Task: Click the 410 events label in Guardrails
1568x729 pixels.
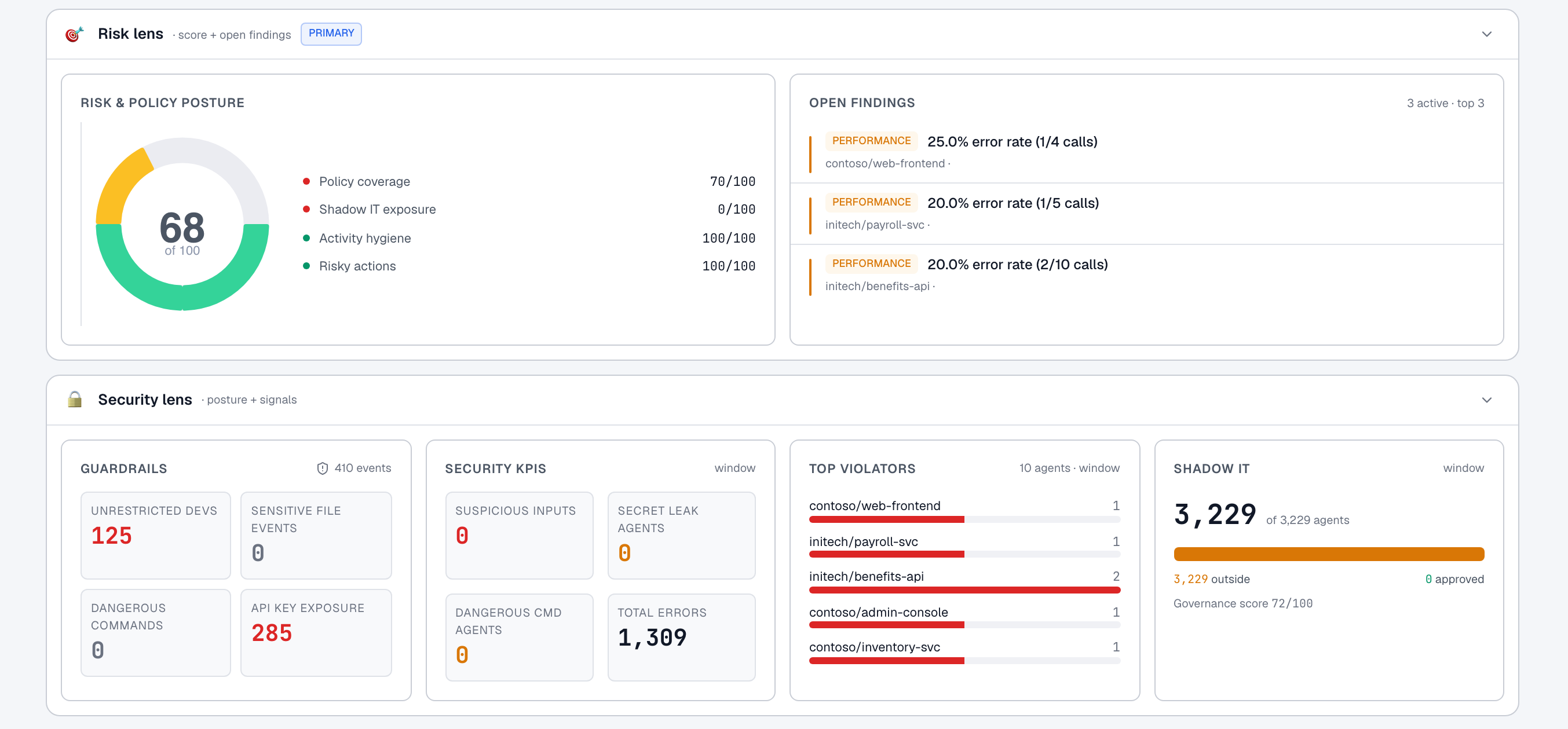Action: [362, 468]
